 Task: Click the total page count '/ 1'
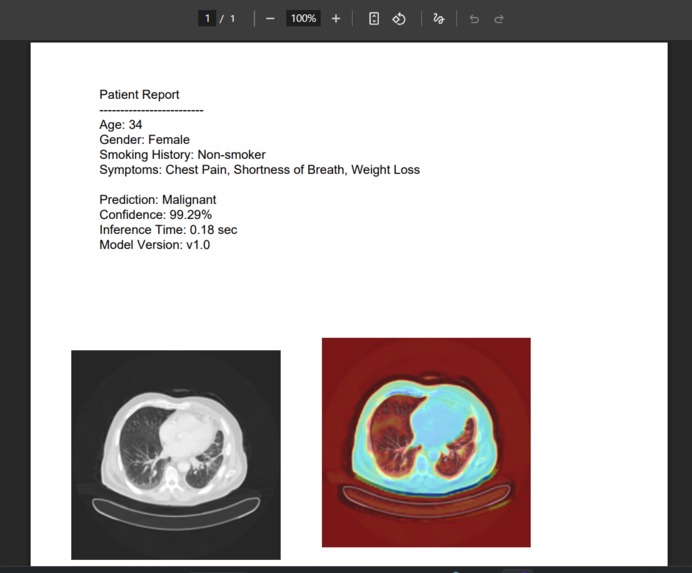[228, 19]
